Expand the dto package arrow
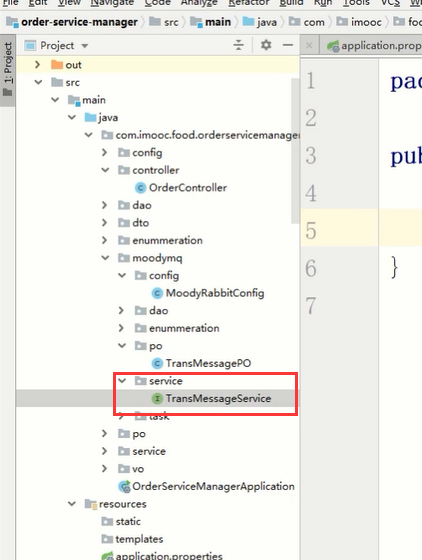Screen dimensions: 422x560 point(105,222)
